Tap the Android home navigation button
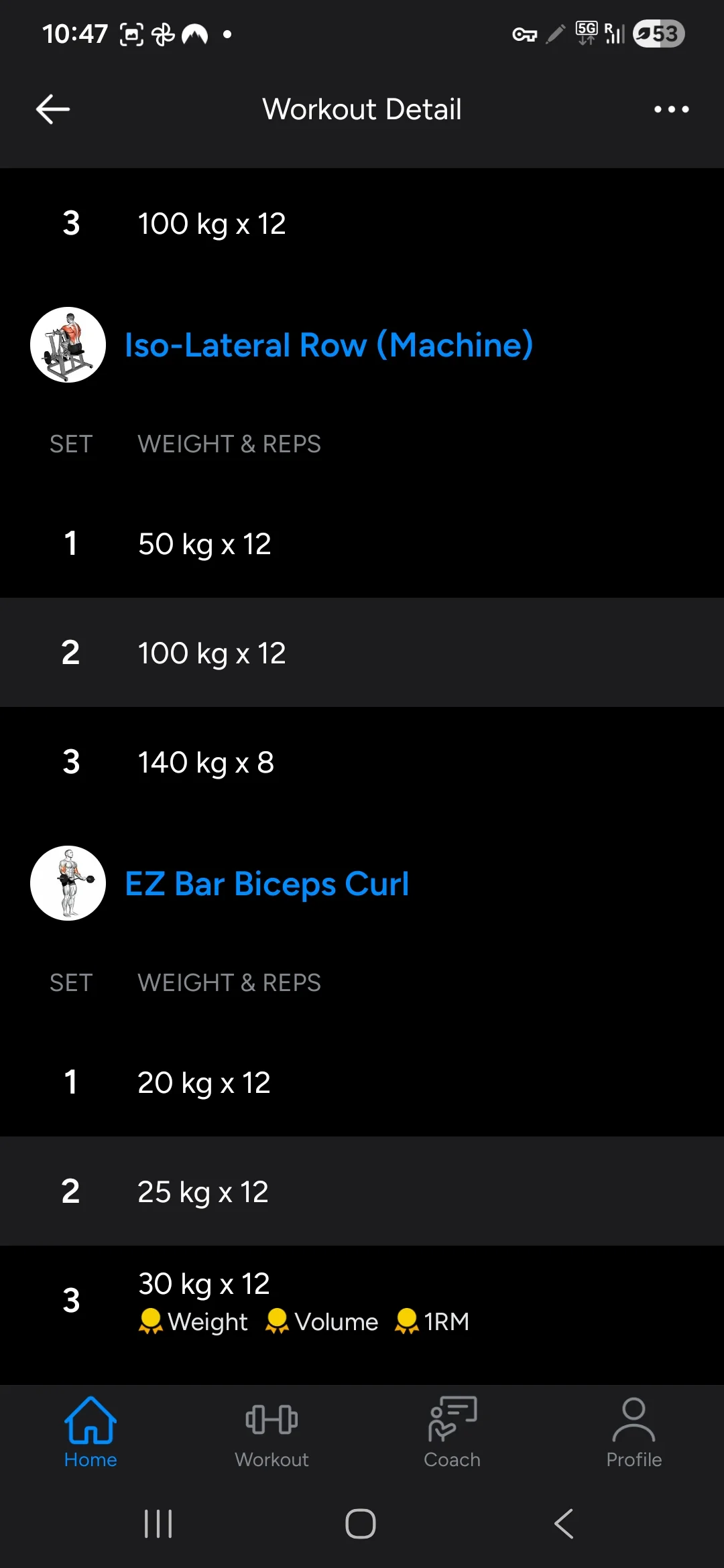 [x=361, y=1524]
